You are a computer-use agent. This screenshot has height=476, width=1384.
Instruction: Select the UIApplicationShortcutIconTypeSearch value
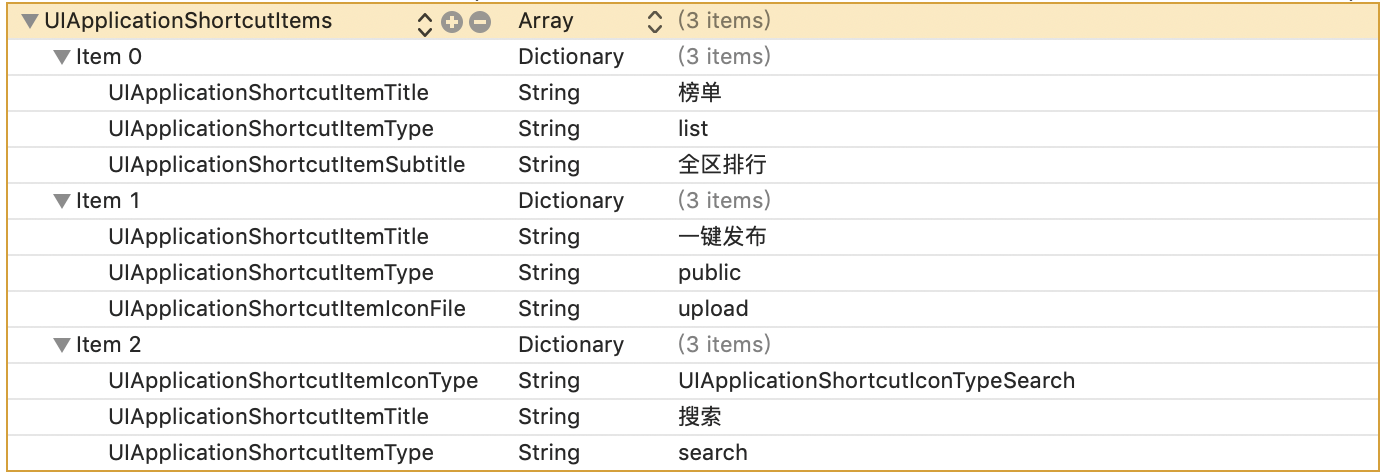pos(876,381)
